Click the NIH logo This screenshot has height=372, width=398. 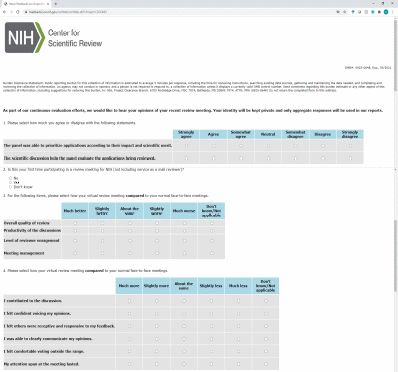click(25, 37)
